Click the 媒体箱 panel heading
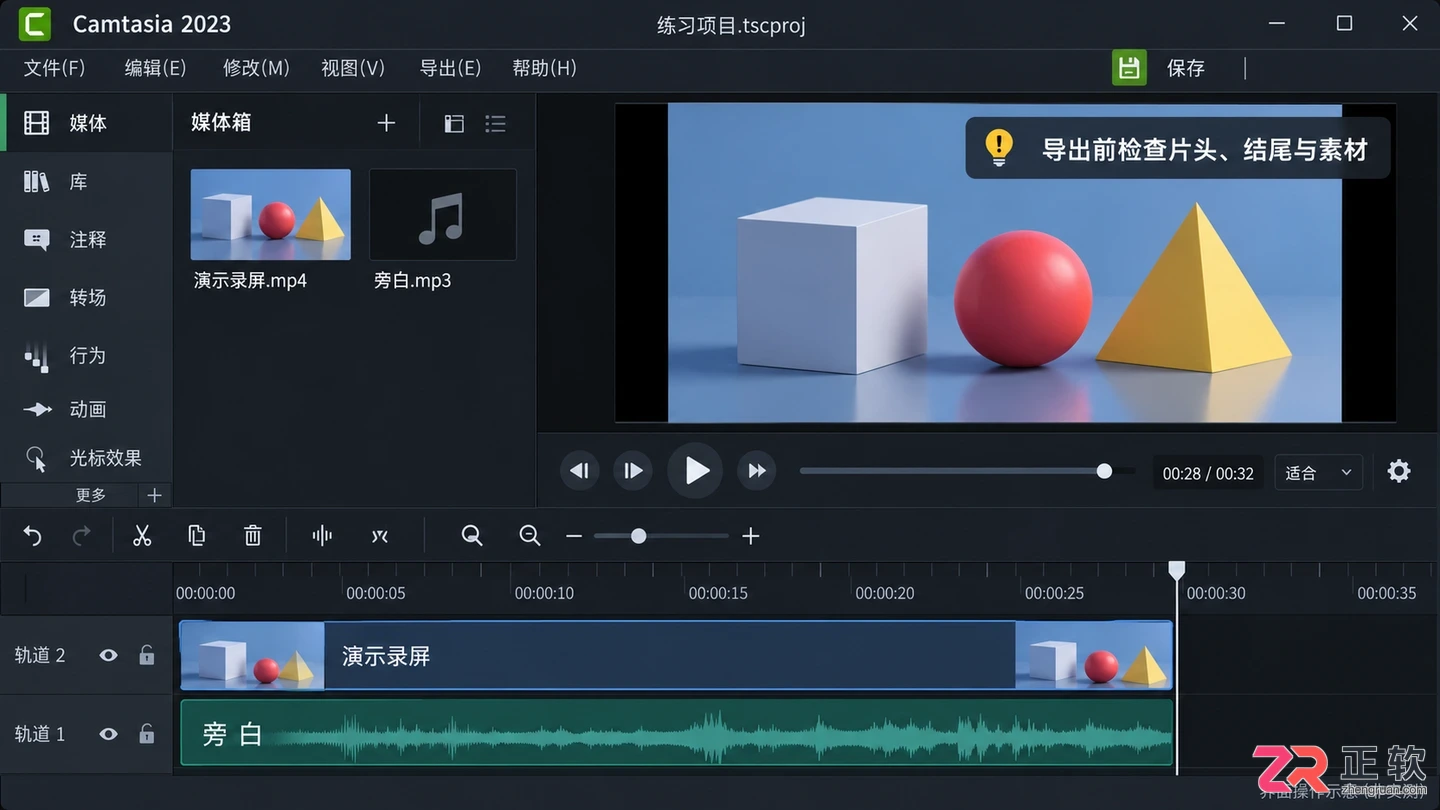This screenshot has height=810, width=1440. pos(221,123)
